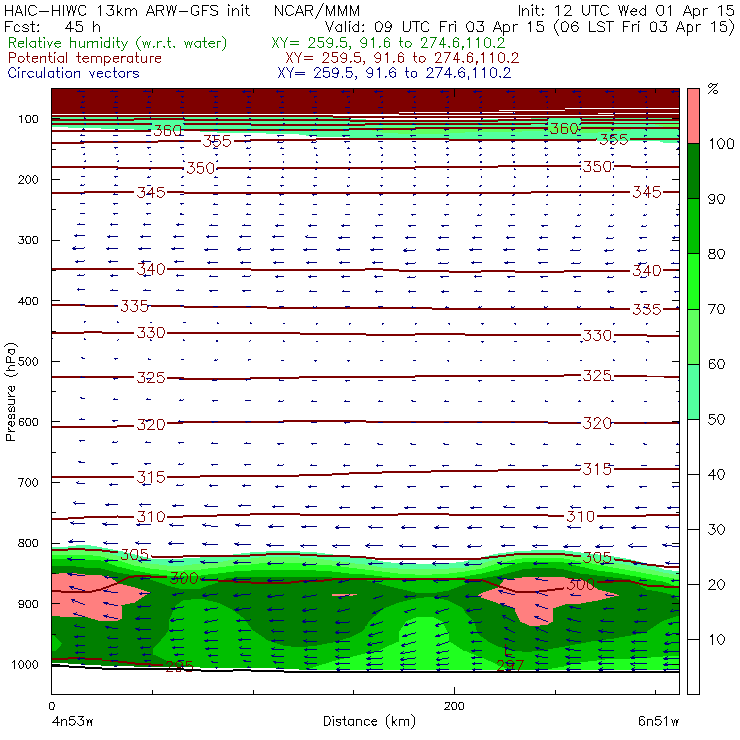Click the darkest green 90–100% colorbar segment
This screenshot has height=740, width=740.
[693, 171]
